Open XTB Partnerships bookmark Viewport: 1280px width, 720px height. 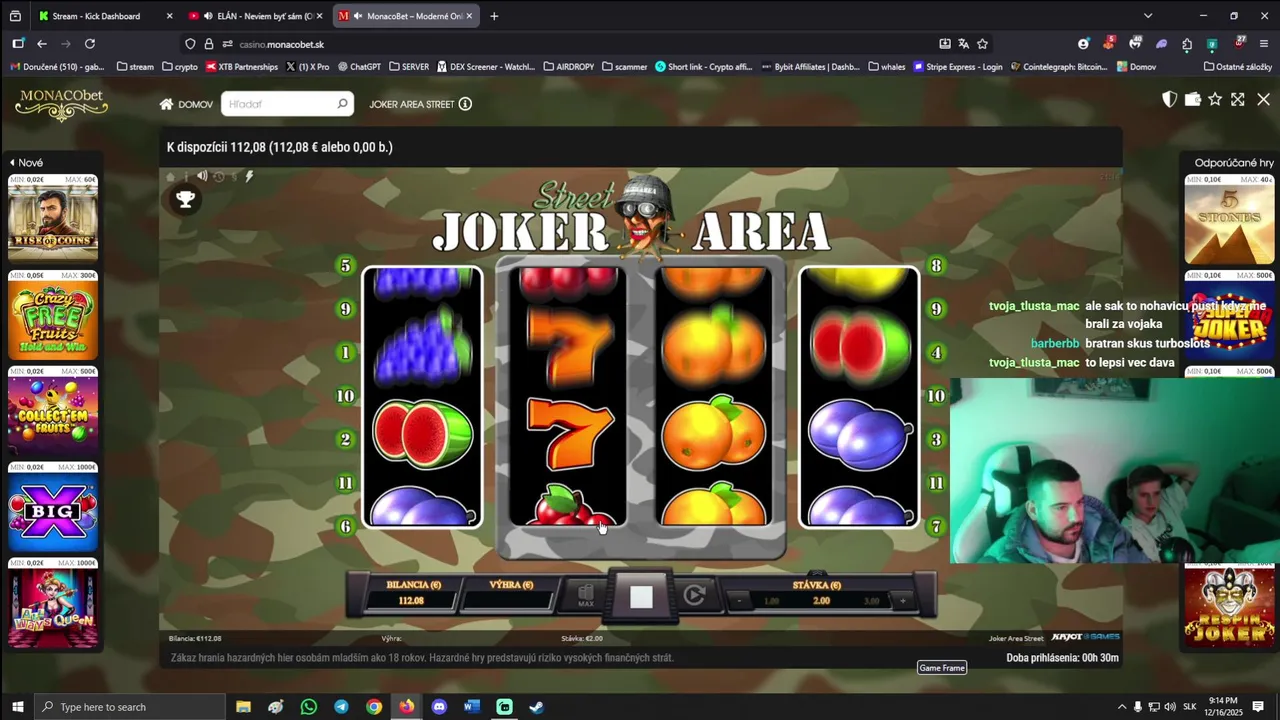pos(242,67)
